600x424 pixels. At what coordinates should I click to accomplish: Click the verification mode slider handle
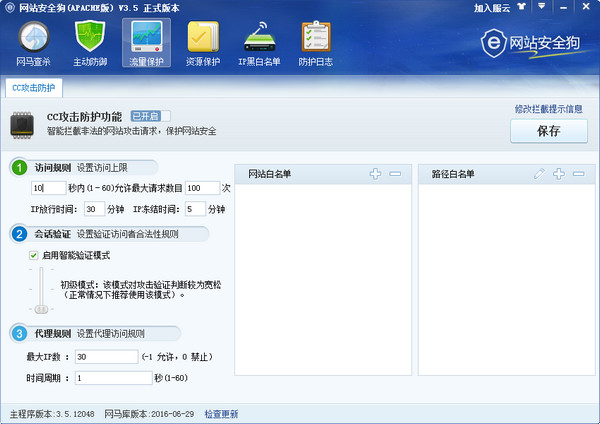[41, 309]
